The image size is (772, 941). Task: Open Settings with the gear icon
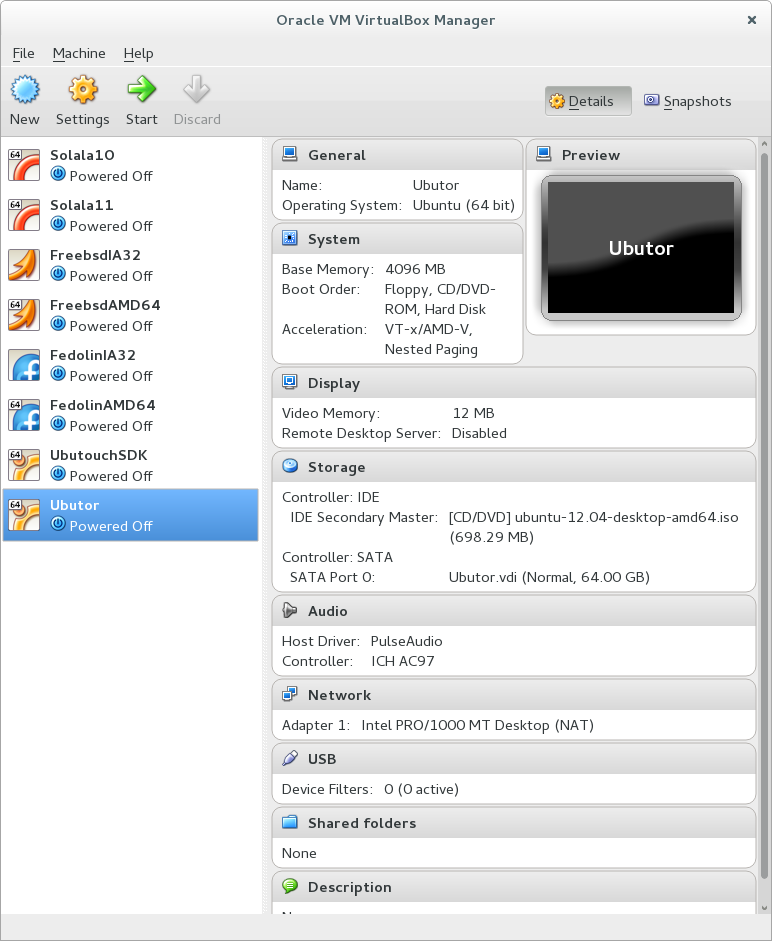coord(82,90)
